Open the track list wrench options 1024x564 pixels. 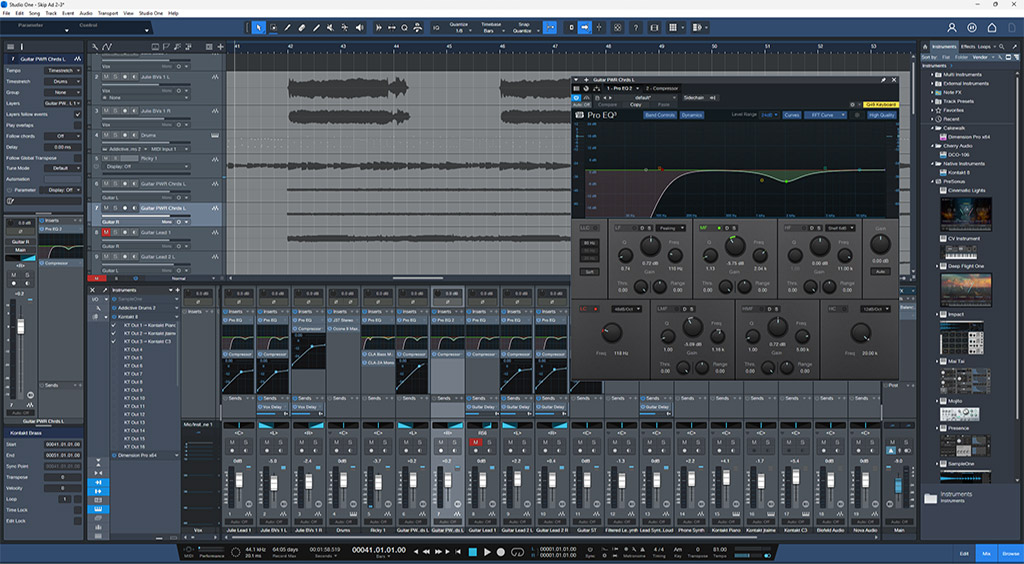(x=95, y=46)
